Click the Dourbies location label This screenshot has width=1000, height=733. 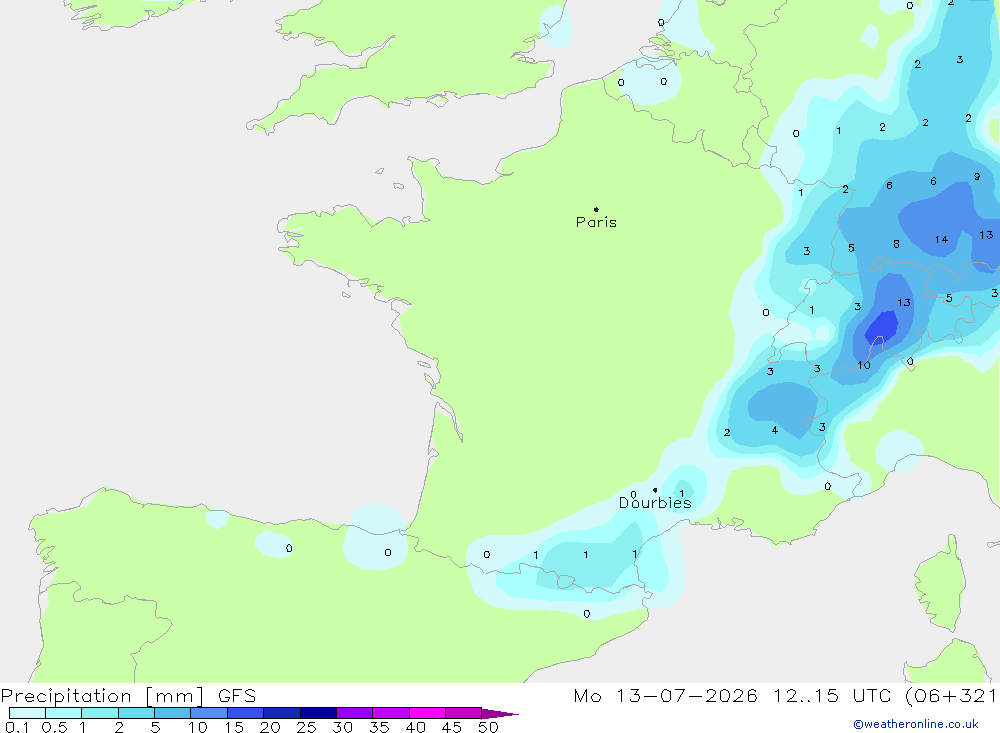(655, 503)
